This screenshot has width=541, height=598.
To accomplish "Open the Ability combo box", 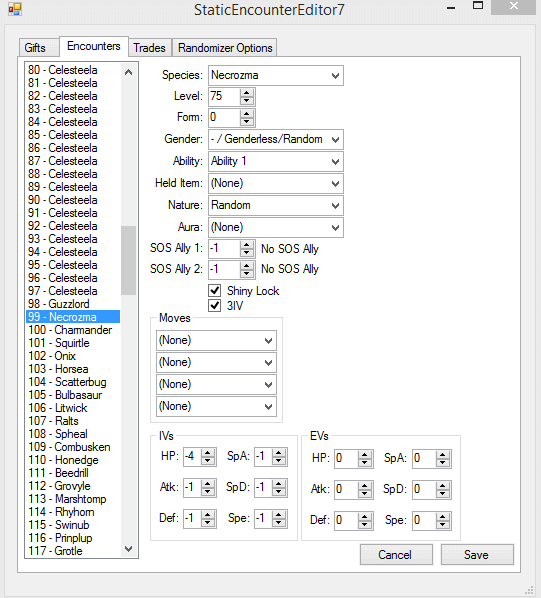I will (276, 161).
